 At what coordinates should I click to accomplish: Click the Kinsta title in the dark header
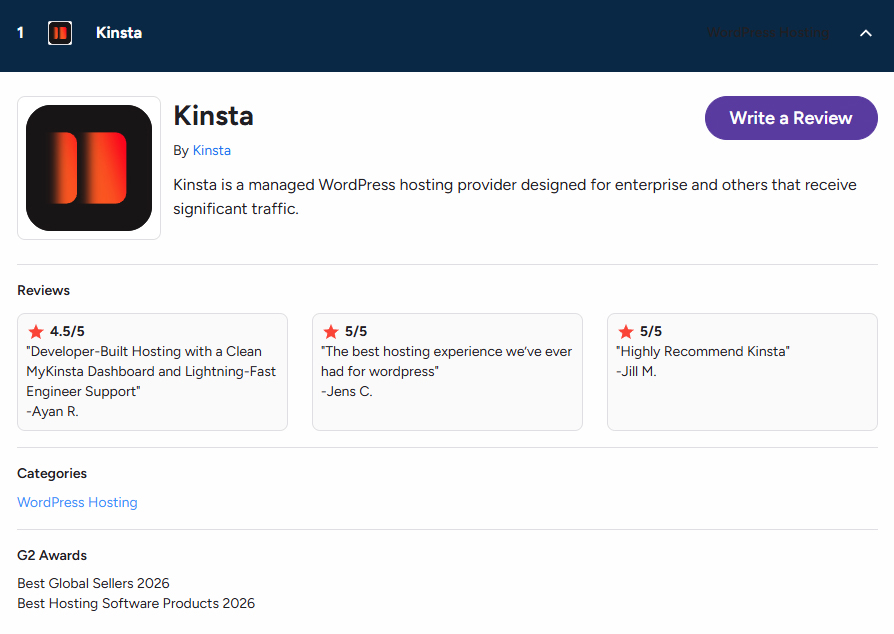coord(119,33)
